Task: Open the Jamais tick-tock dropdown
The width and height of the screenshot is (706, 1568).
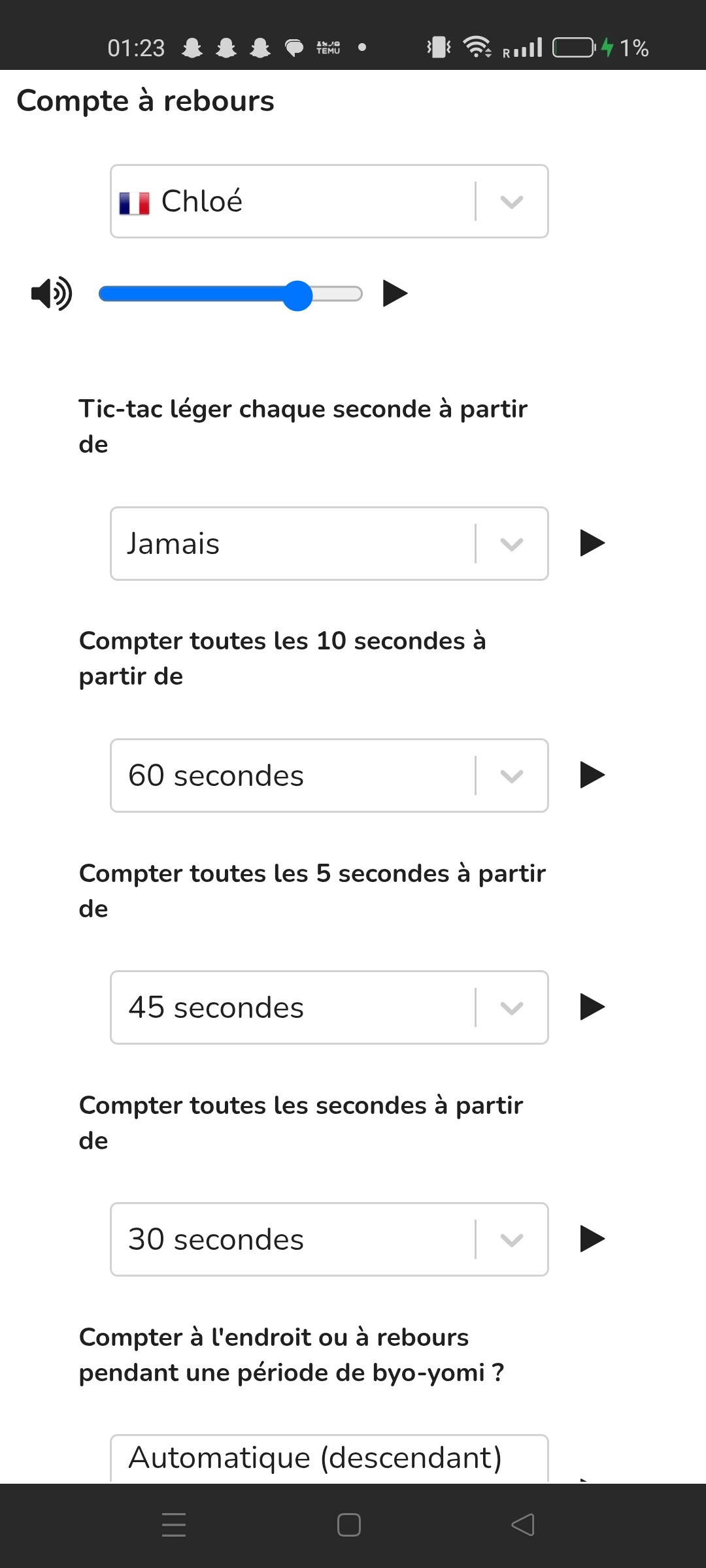Action: click(329, 544)
